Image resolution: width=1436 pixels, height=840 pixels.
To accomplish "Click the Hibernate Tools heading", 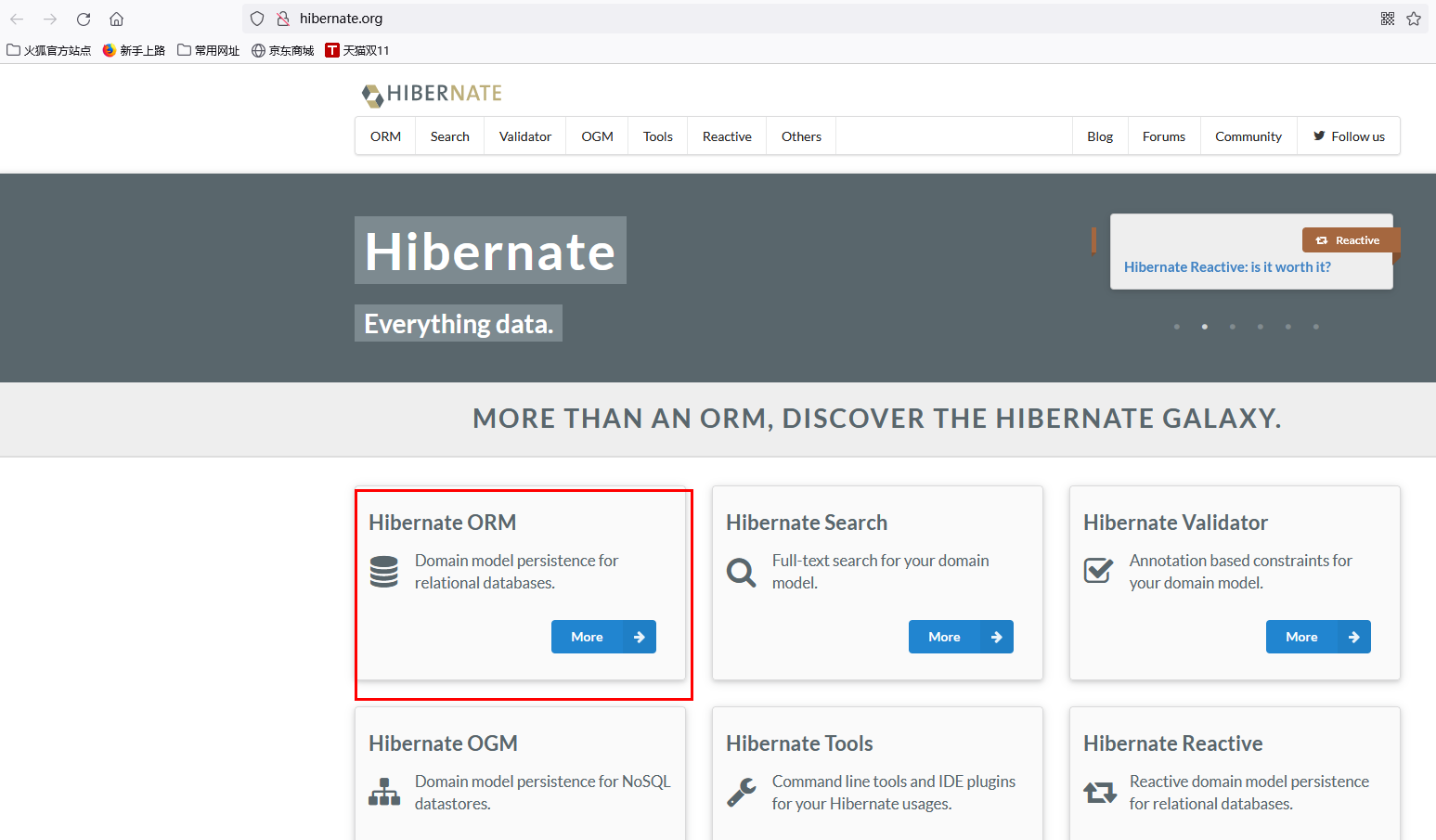I will coord(799,743).
